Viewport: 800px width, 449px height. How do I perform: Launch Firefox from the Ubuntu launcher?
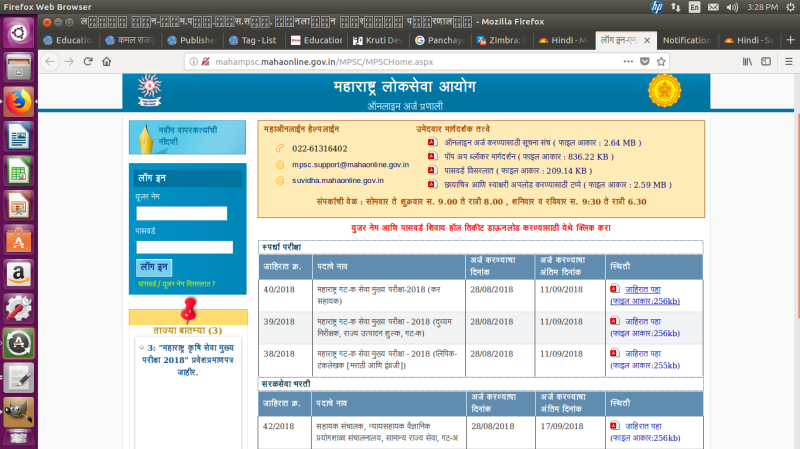[x=18, y=102]
